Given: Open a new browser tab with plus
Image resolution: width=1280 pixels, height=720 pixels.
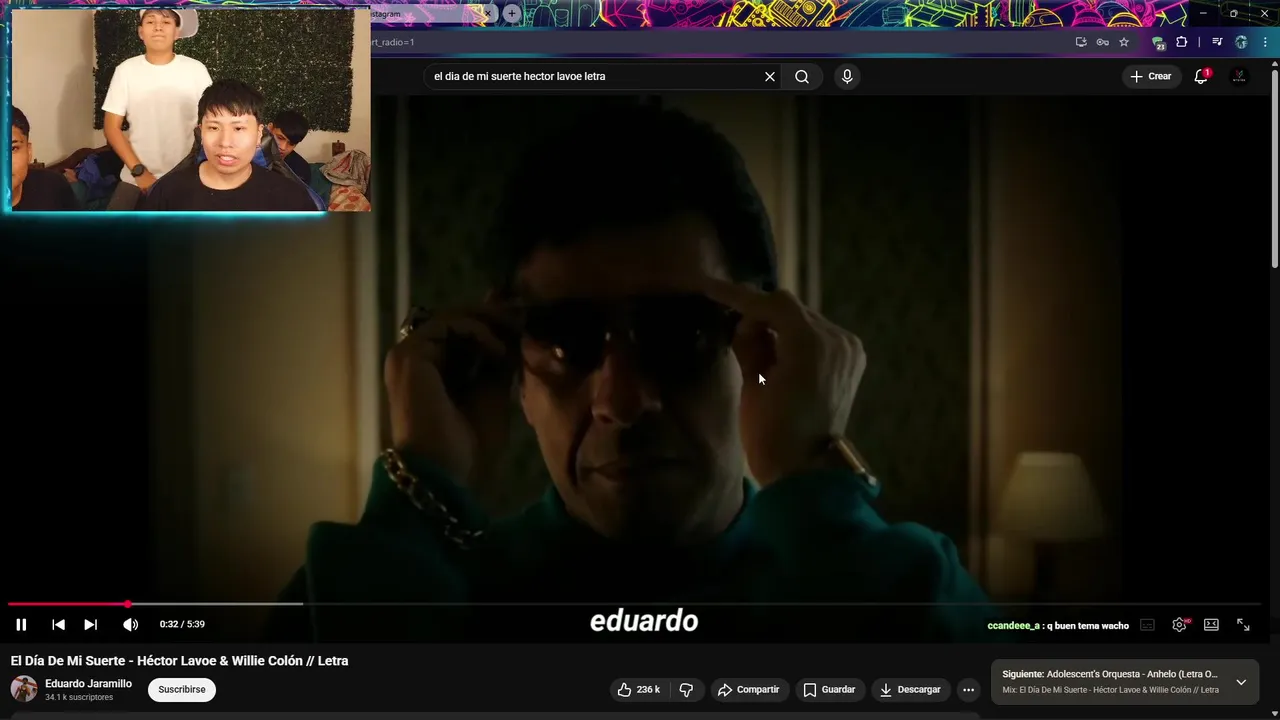Looking at the screenshot, I should click(x=512, y=14).
